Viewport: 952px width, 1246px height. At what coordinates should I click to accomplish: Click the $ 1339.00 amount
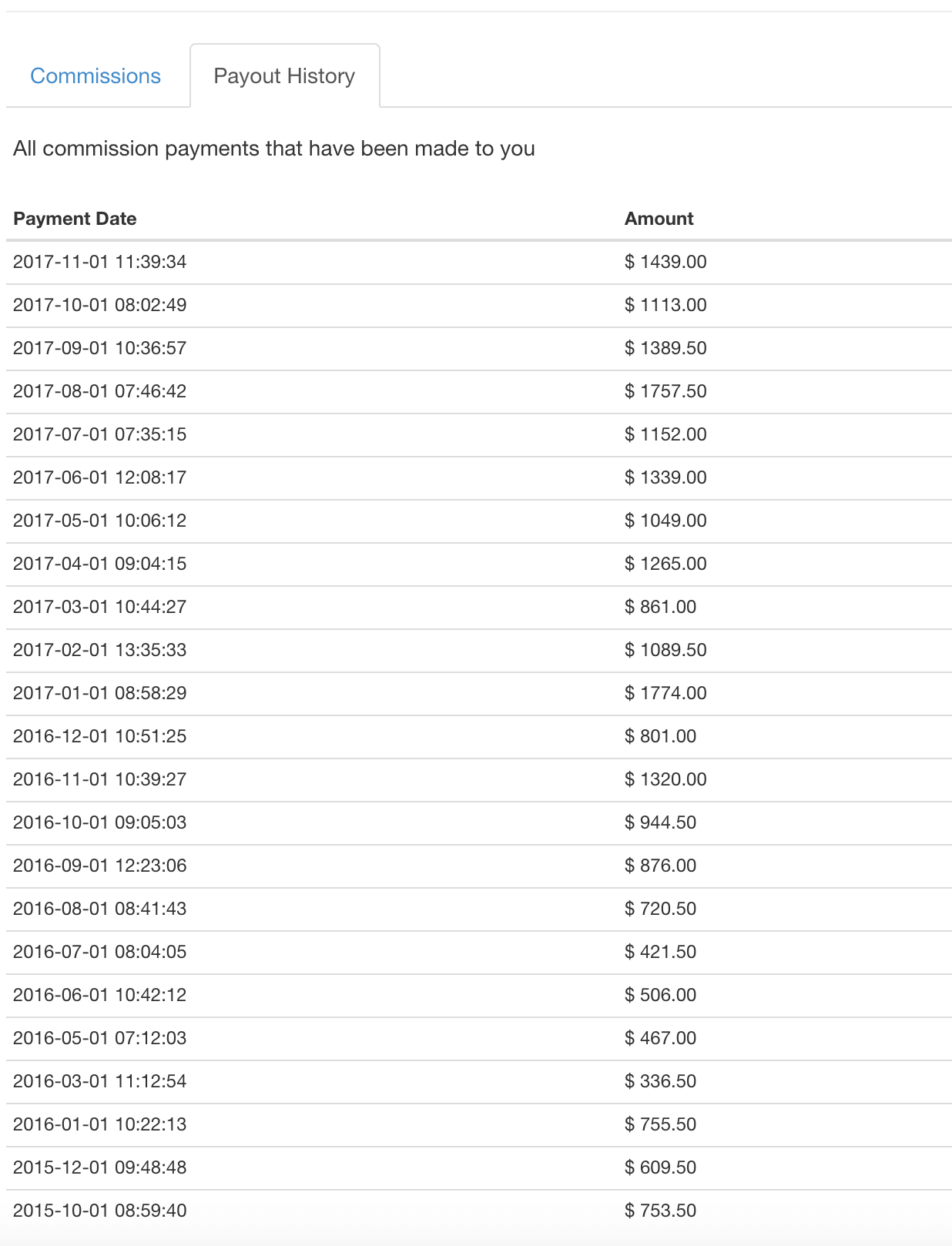click(x=665, y=477)
